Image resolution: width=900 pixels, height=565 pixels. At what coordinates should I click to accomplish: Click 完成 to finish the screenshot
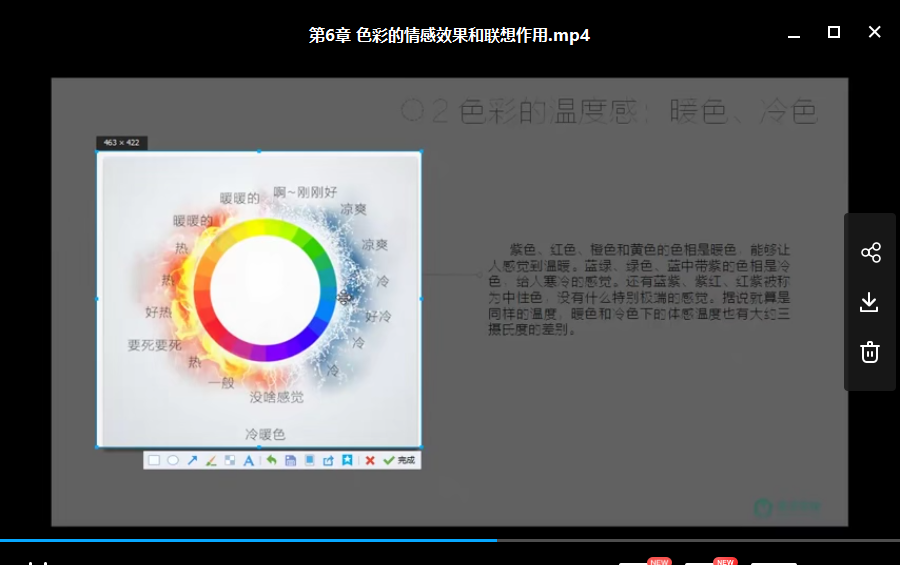click(x=399, y=460)
